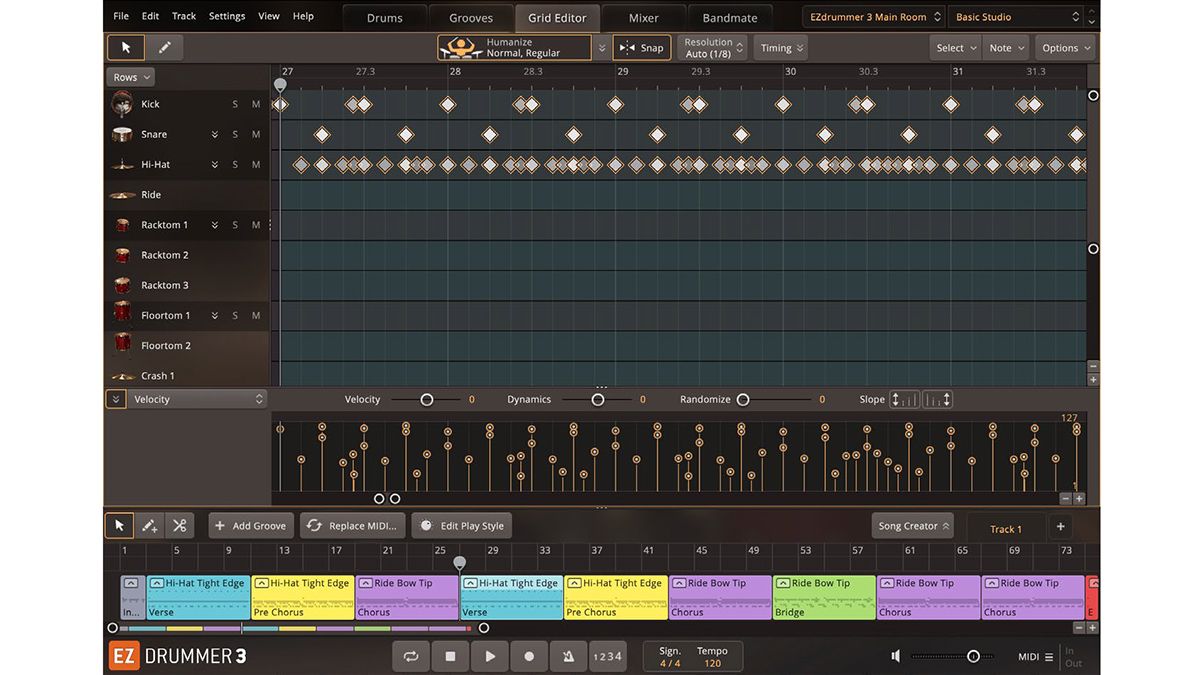Adjust the Dynamics slider handle
This screenshot has height=675, width=1200.
tap(597, 399)
